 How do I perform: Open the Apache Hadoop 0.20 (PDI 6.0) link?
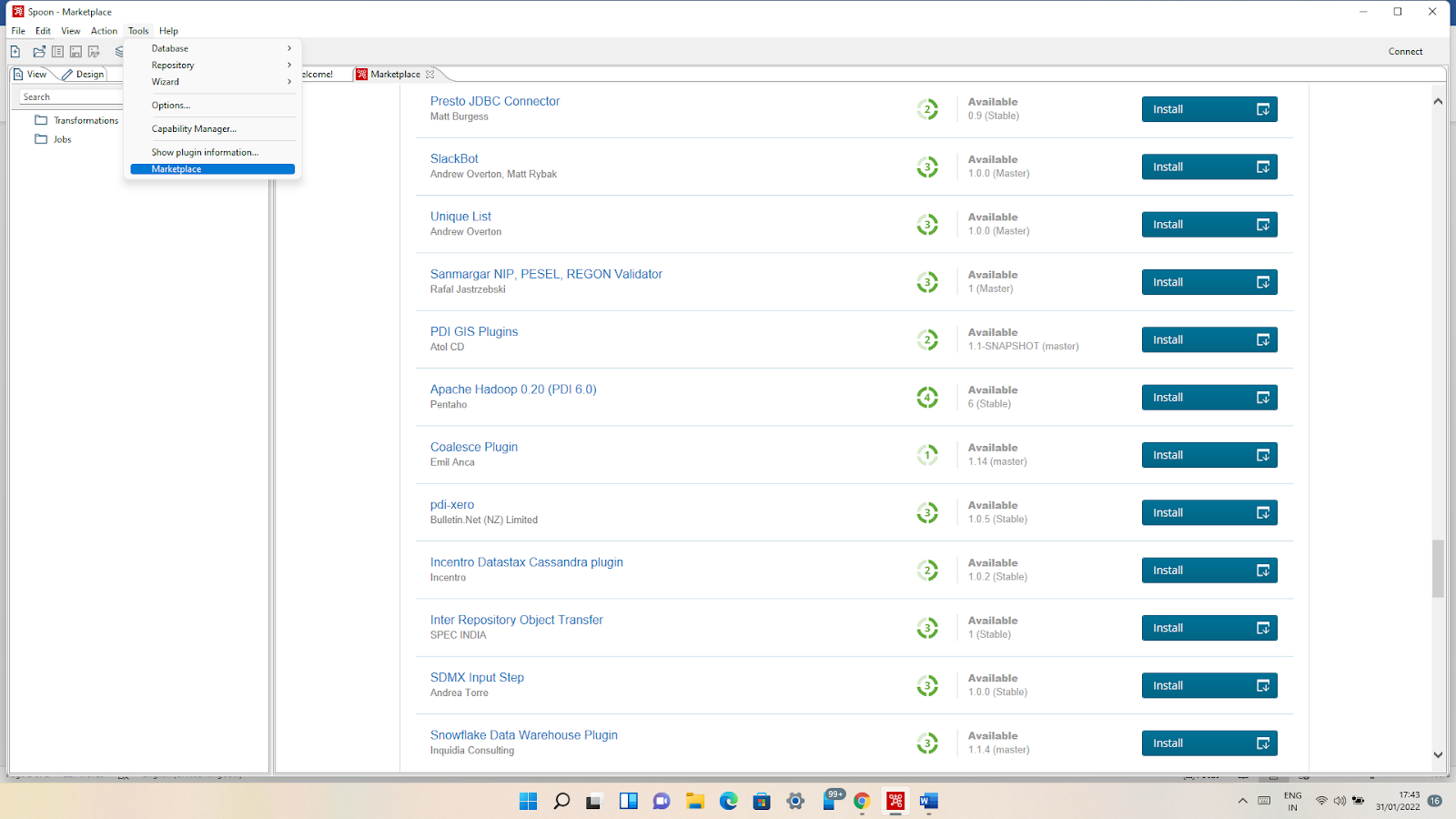tap(513, 389)
